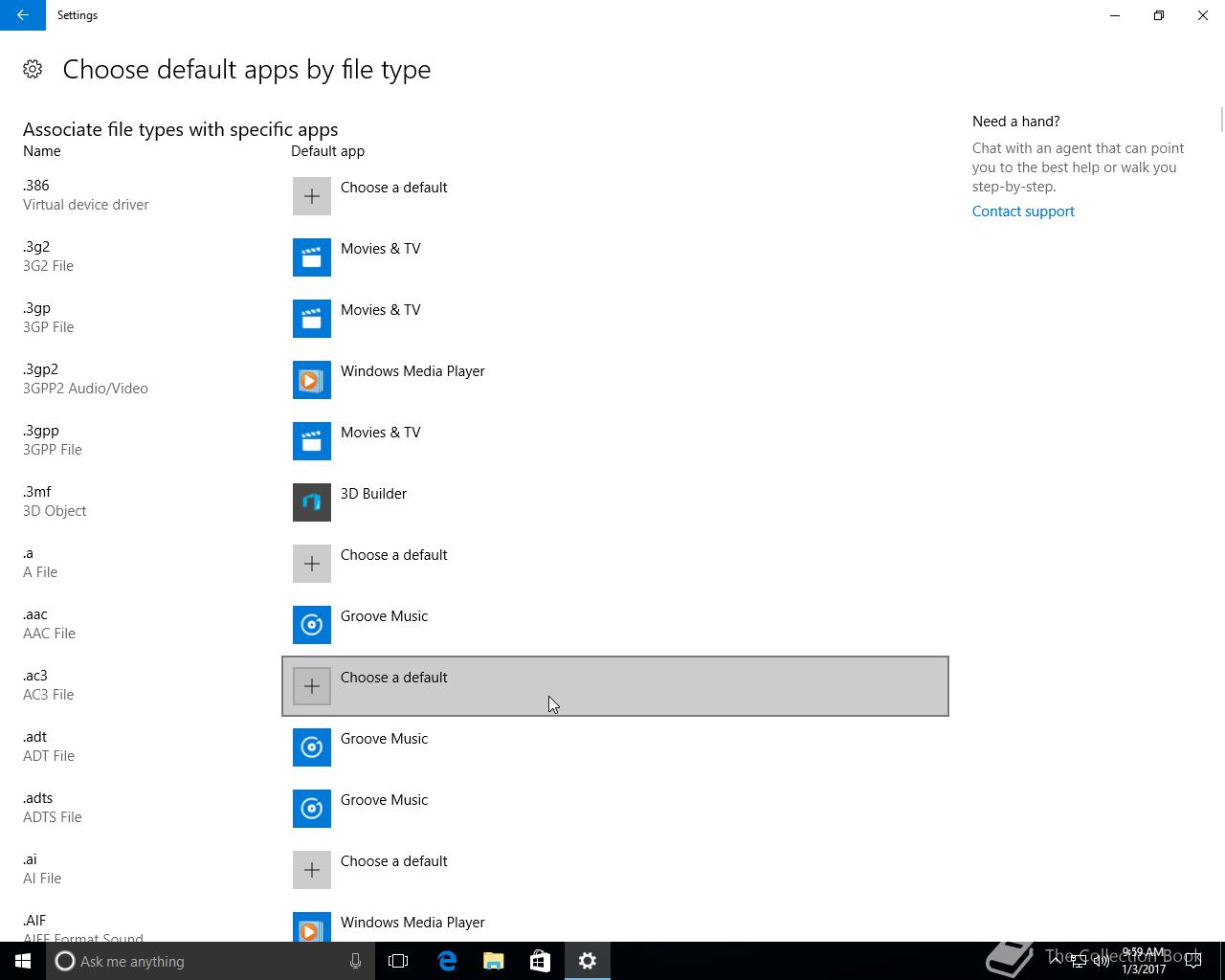Click the .aac extension name
The width and height of the screenshot is (1225, 980).
click(35, 614)
